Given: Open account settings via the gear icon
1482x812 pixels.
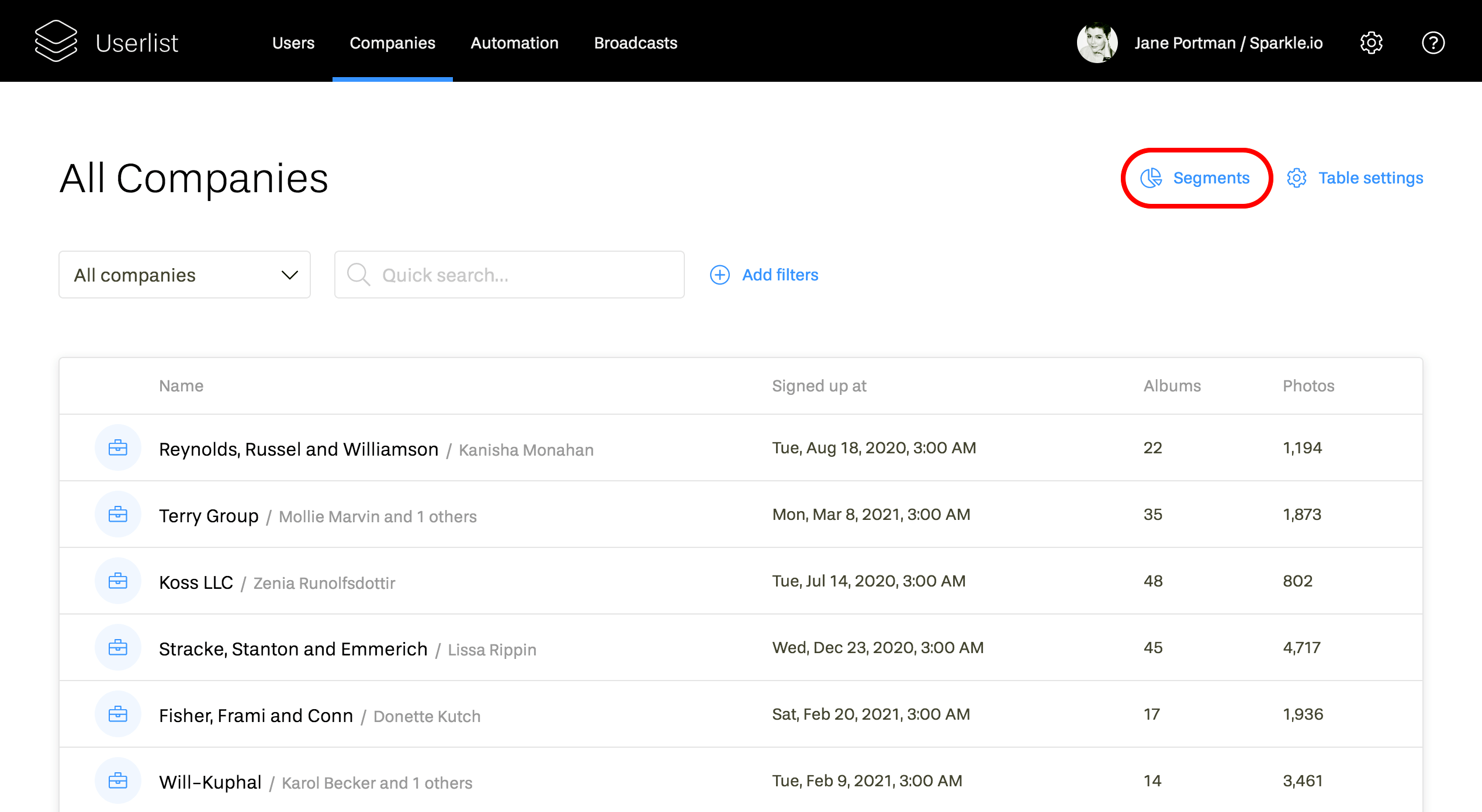Looking at the screenshot, I should [1371, 42].
